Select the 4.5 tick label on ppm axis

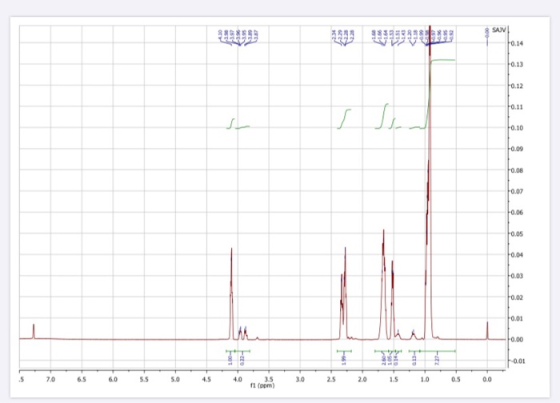[206, 379]
